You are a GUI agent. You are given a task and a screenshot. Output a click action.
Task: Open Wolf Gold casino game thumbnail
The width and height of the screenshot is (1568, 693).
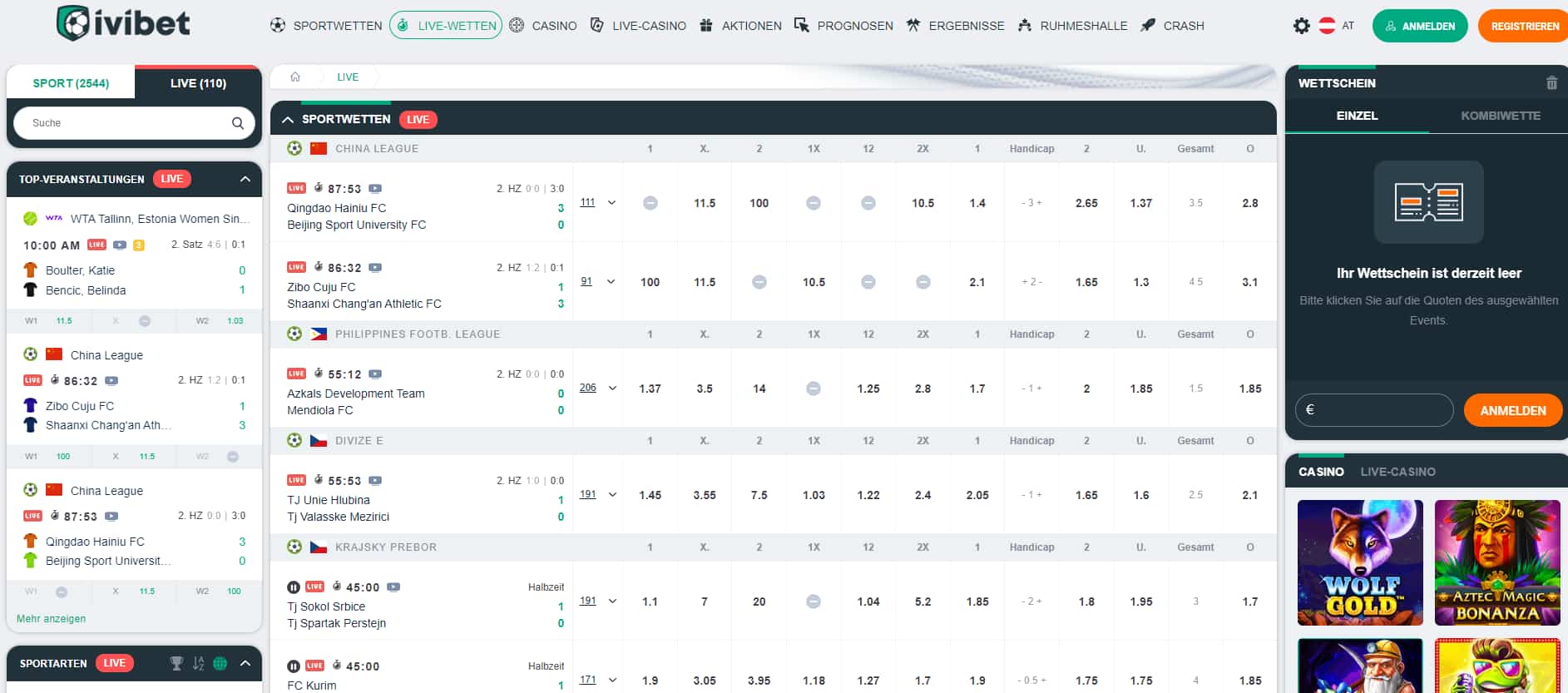1360,562
